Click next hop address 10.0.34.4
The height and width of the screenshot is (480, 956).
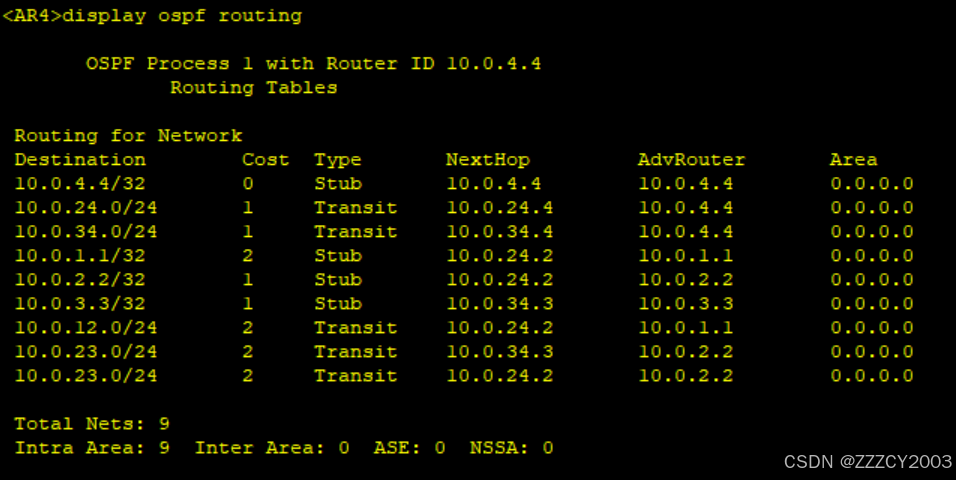(x=499, y=232)
